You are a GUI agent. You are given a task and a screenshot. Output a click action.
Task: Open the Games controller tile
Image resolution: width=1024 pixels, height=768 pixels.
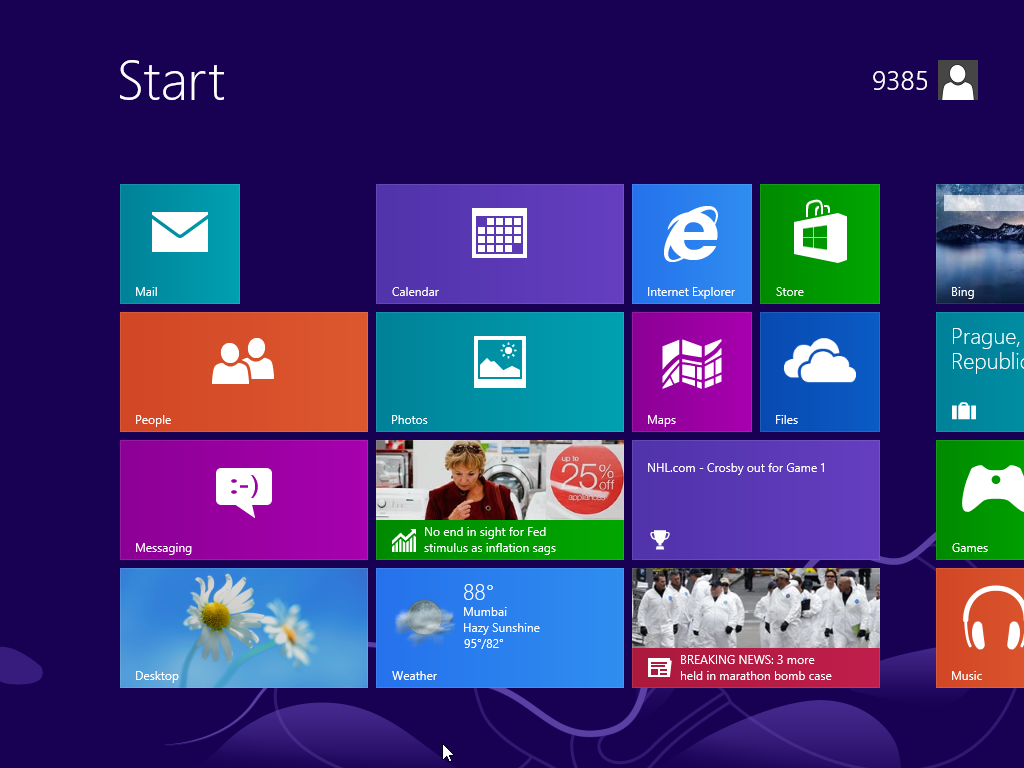pyautogui.click(x=980, y=500)
